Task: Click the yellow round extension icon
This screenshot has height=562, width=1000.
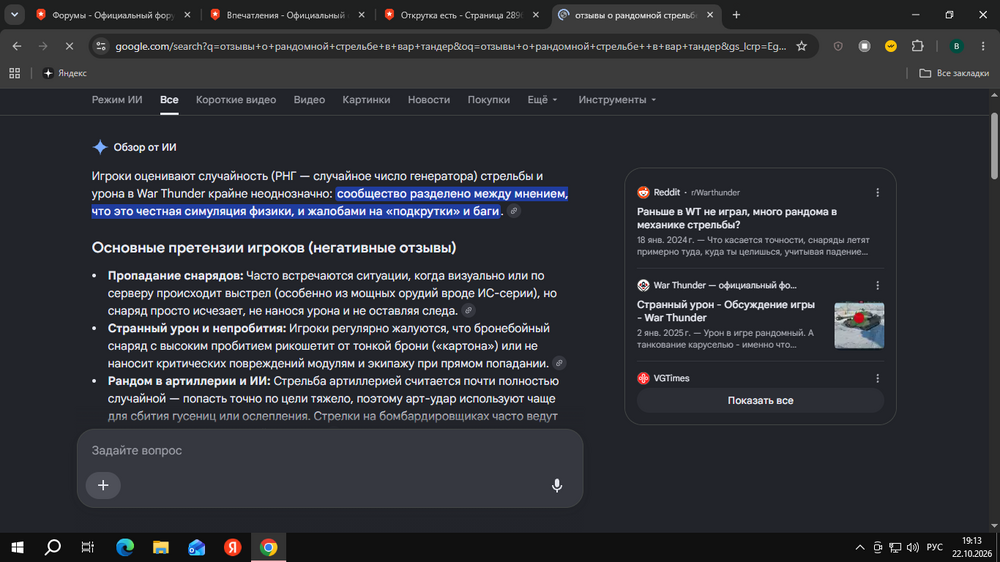Action: click(x=890, y=46)
